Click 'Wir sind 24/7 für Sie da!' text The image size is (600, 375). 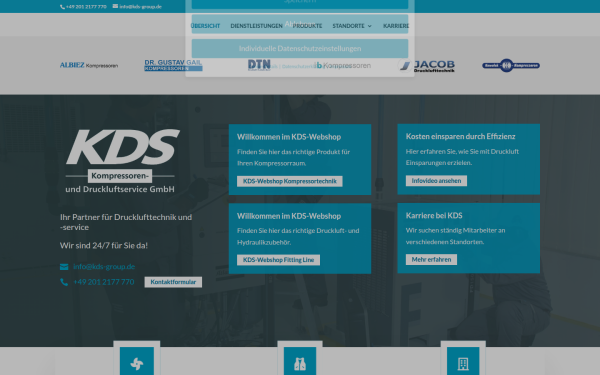point(104,246)
